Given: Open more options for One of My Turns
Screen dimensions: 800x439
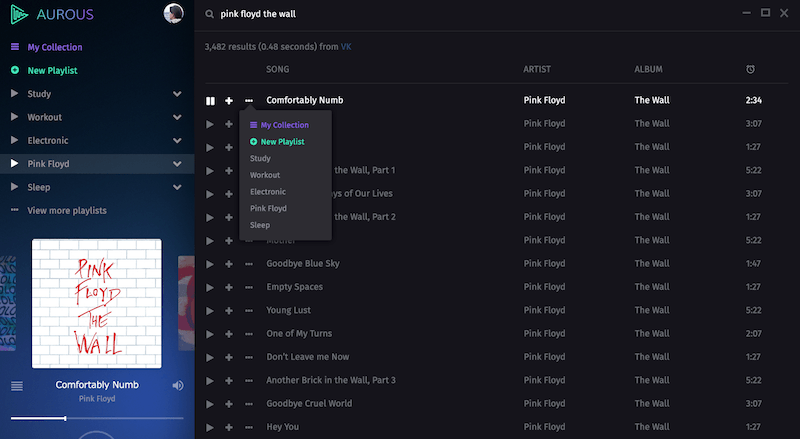Looking at the screenshot, I should (x=249, y=334).
